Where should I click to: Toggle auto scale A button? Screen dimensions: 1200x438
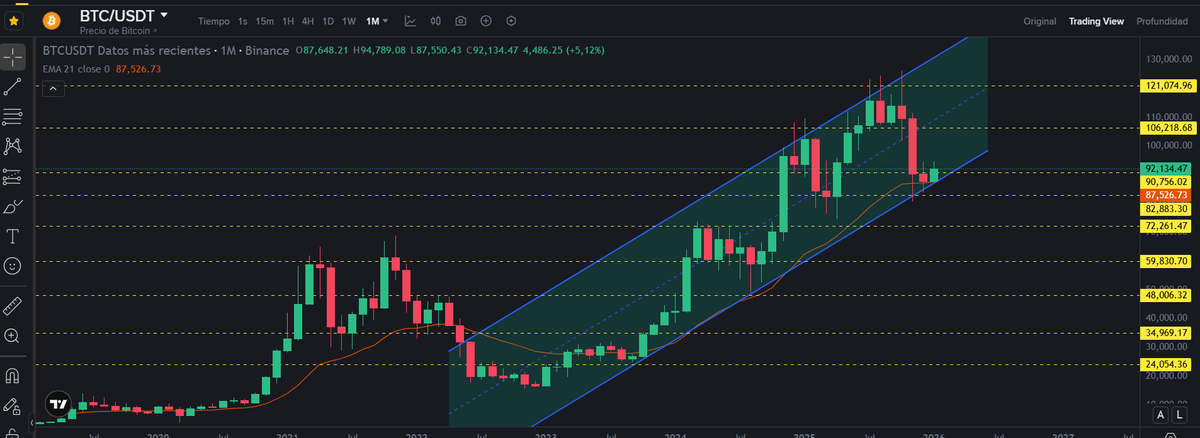(1160, 414)
